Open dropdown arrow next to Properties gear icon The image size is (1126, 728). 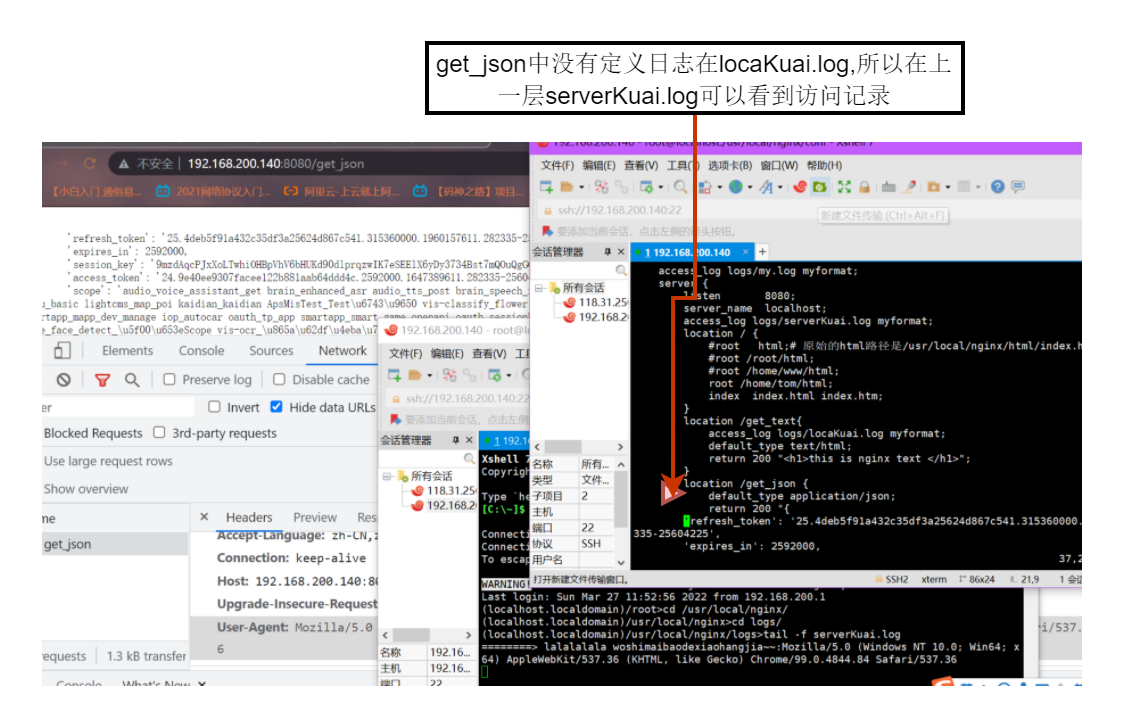point(661,187)
